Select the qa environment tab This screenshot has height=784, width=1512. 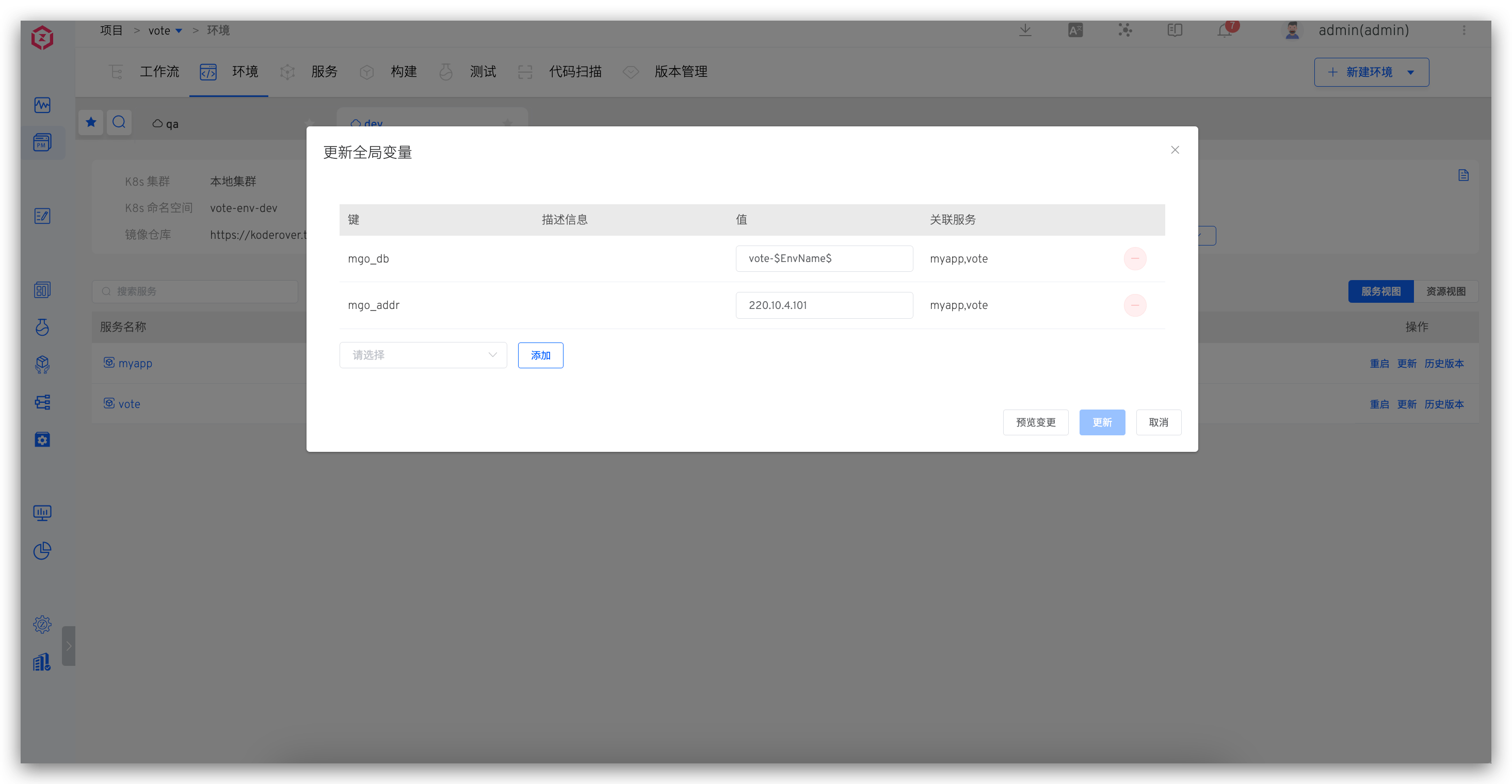(166, 124)
